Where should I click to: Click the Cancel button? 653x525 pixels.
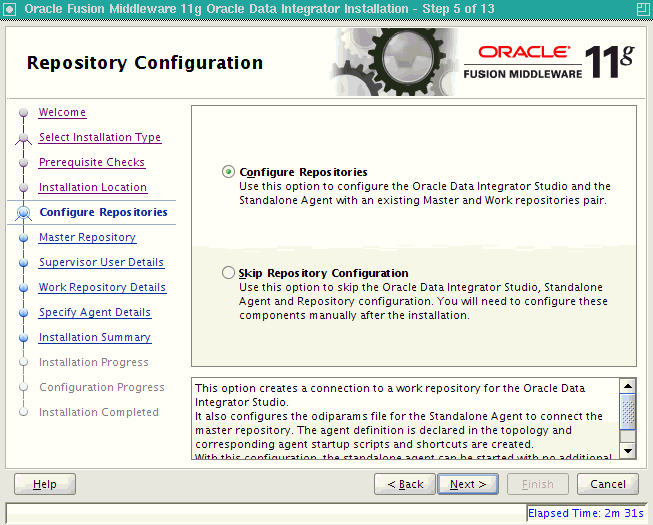[608, 484]
